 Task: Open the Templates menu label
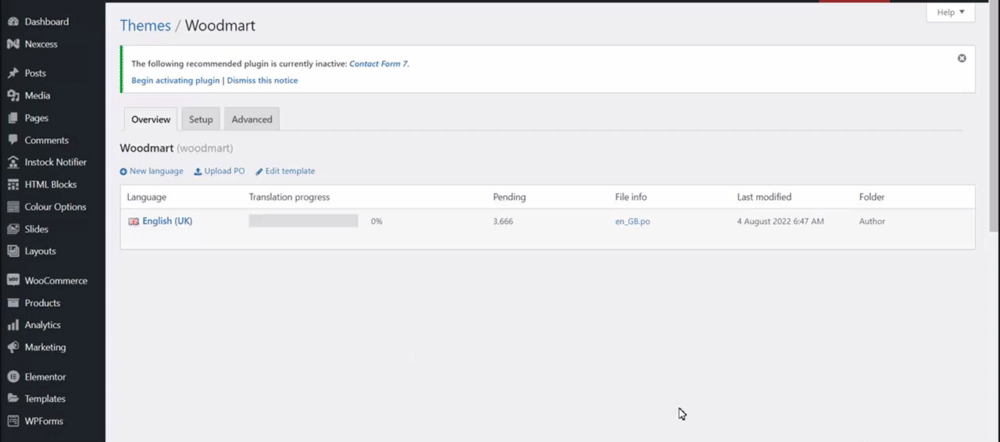(x=45, y=399)
